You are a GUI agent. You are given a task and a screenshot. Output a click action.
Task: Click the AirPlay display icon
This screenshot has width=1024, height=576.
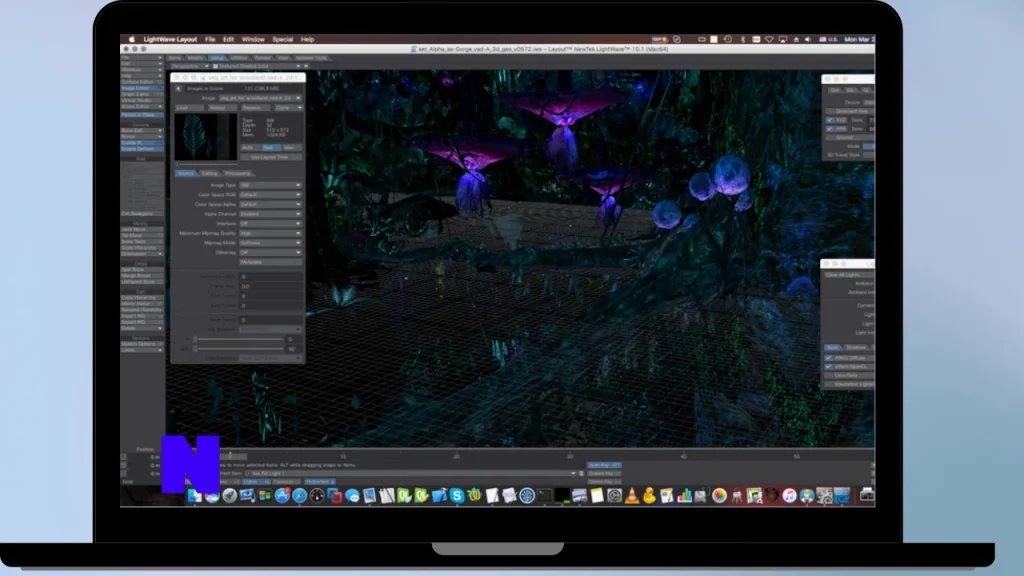[x=782, y=39]
